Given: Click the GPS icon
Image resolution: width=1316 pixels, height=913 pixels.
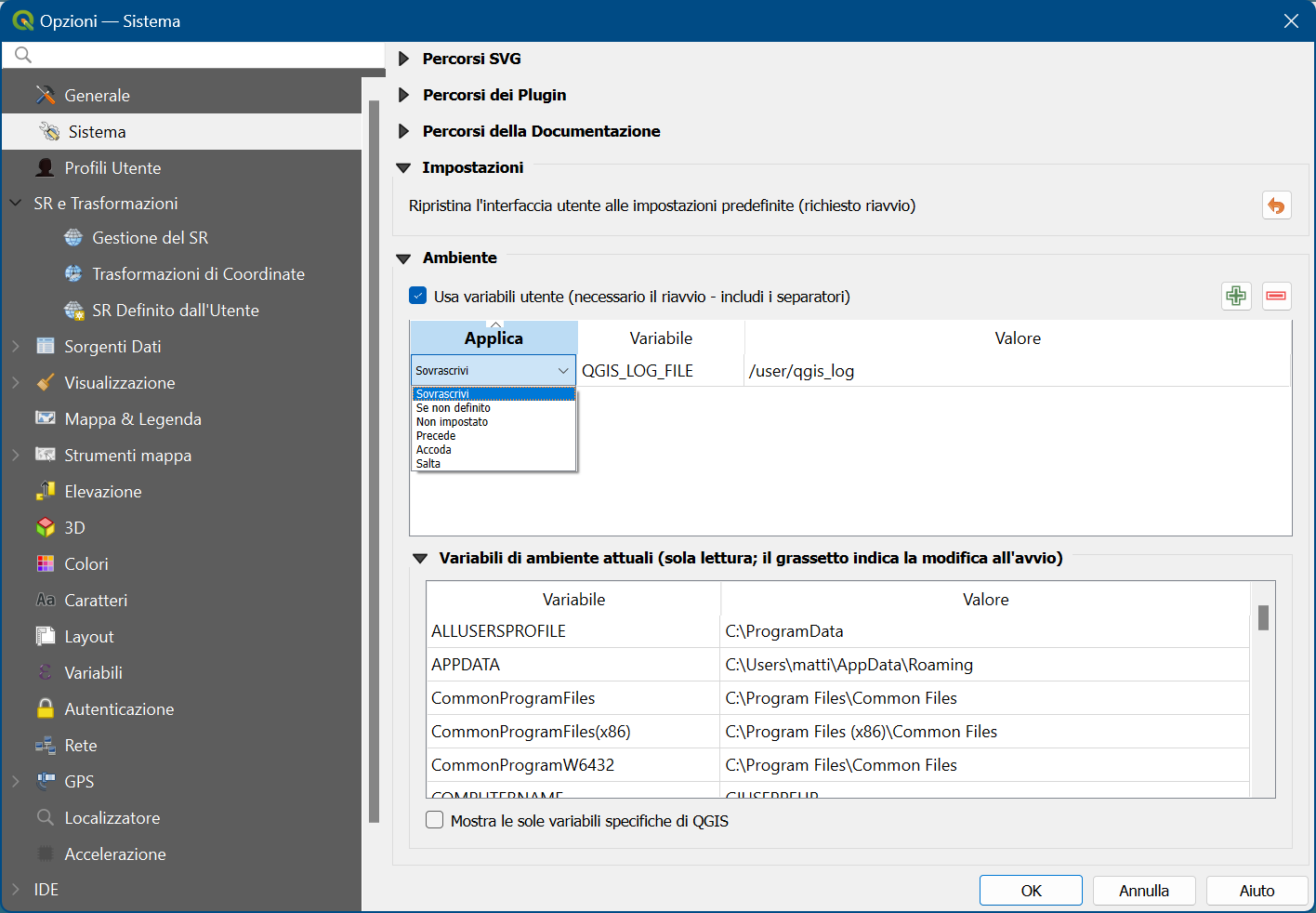Looking at the screenshot, I should 46,781.
